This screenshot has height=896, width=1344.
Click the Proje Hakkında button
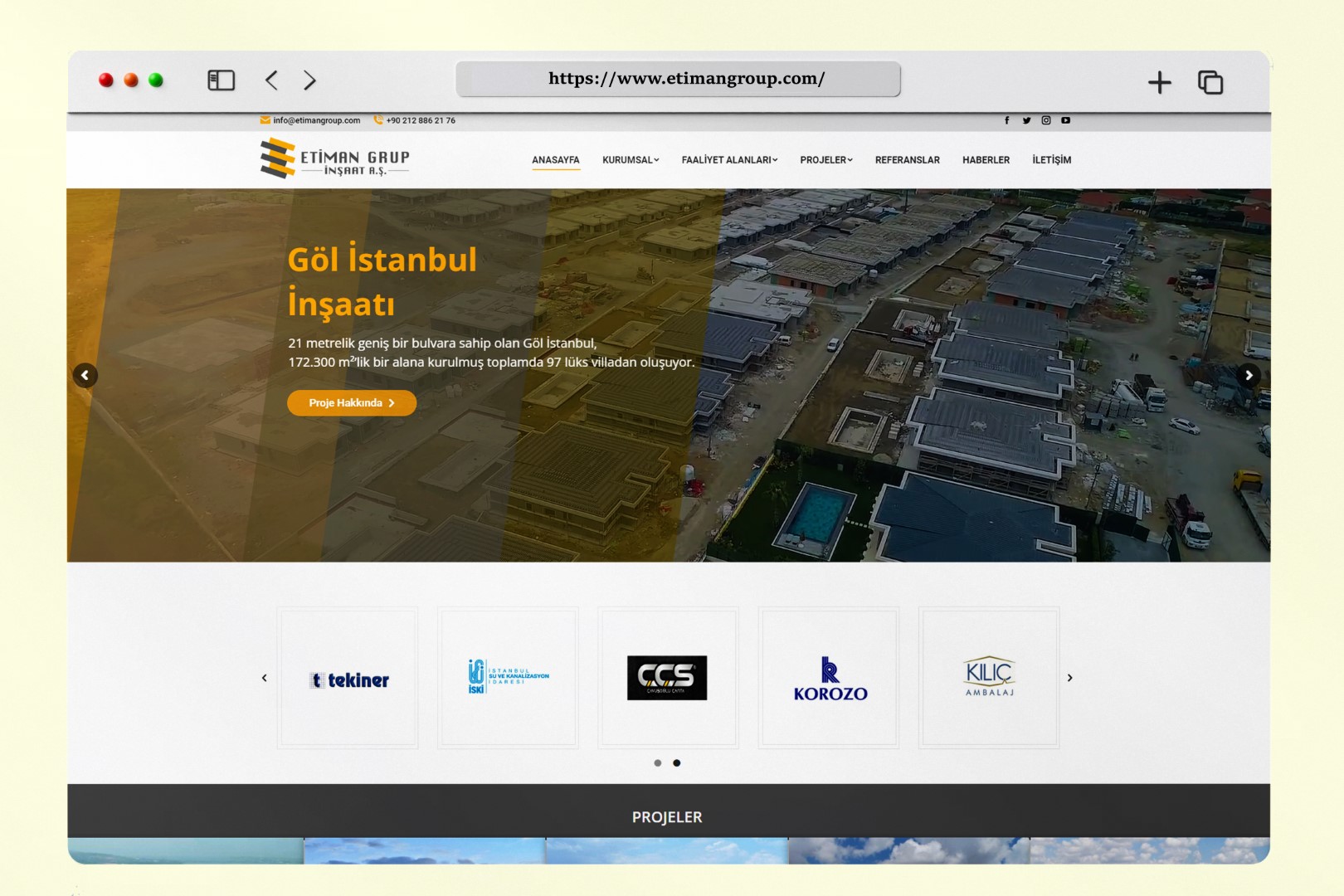[352, 403]
